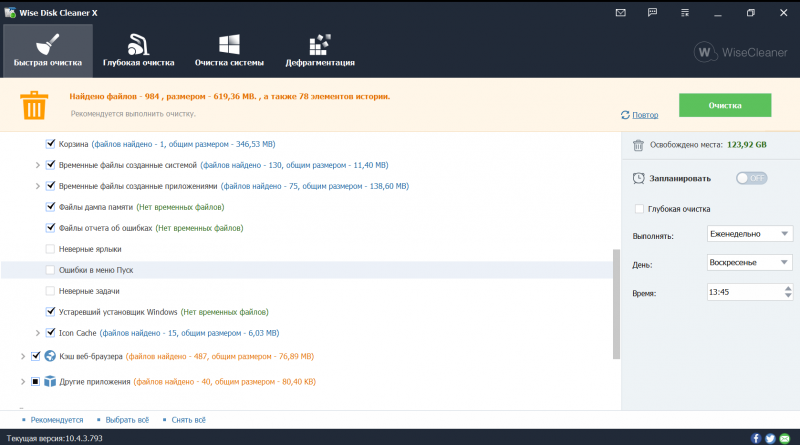Expand the Кэш веб-браузера group
Viewport: 800px width, 445px height.
tap(22, 357)
